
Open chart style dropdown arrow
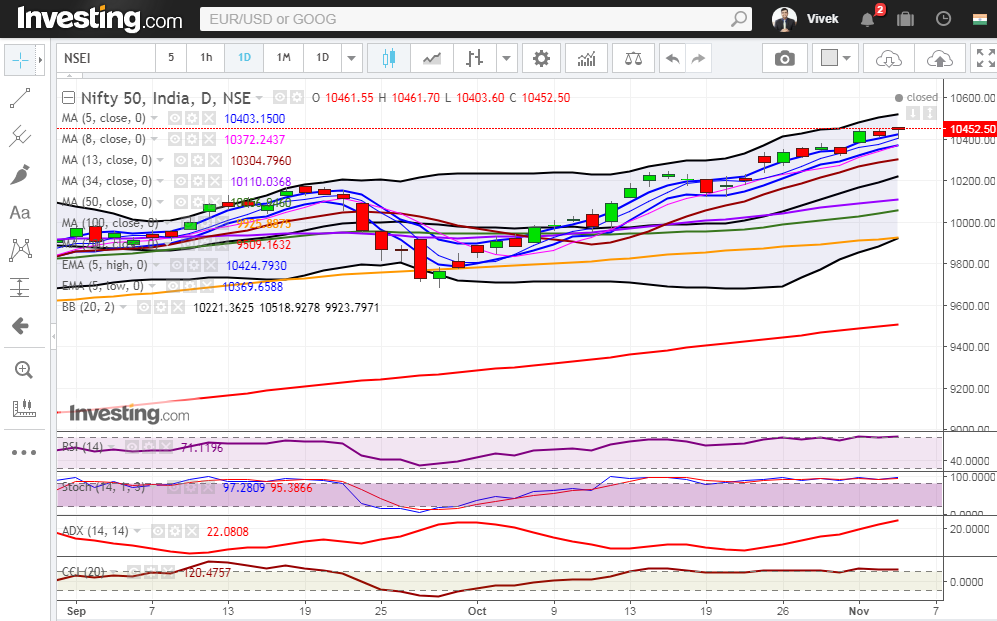[x=506, y=58]
